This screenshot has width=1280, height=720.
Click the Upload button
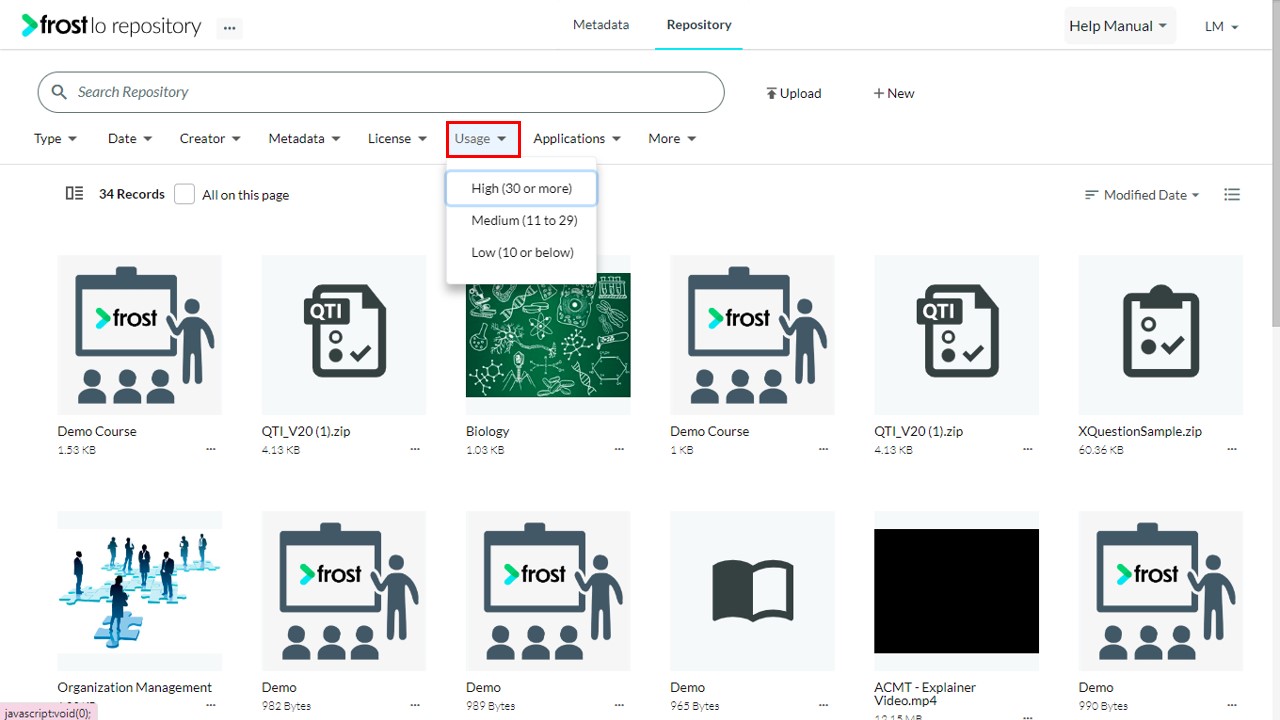[793, 93]
